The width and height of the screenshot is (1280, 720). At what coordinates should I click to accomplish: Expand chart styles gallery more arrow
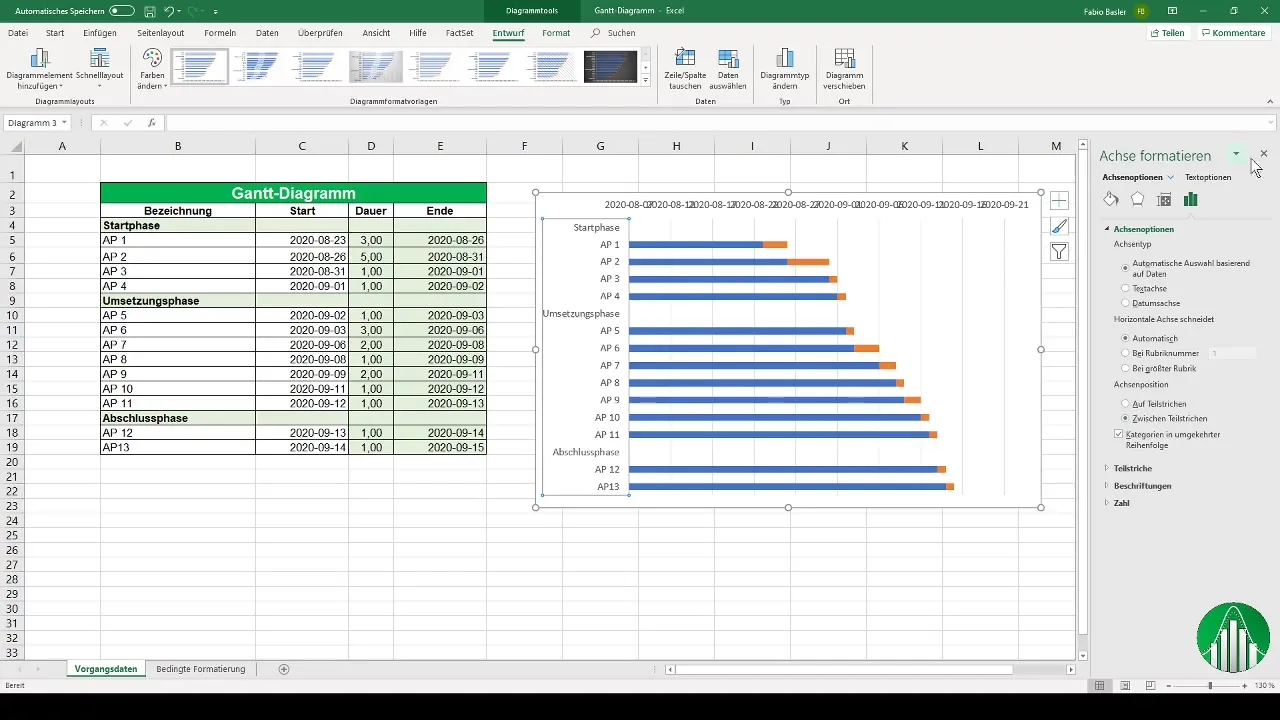coord(646,79)
